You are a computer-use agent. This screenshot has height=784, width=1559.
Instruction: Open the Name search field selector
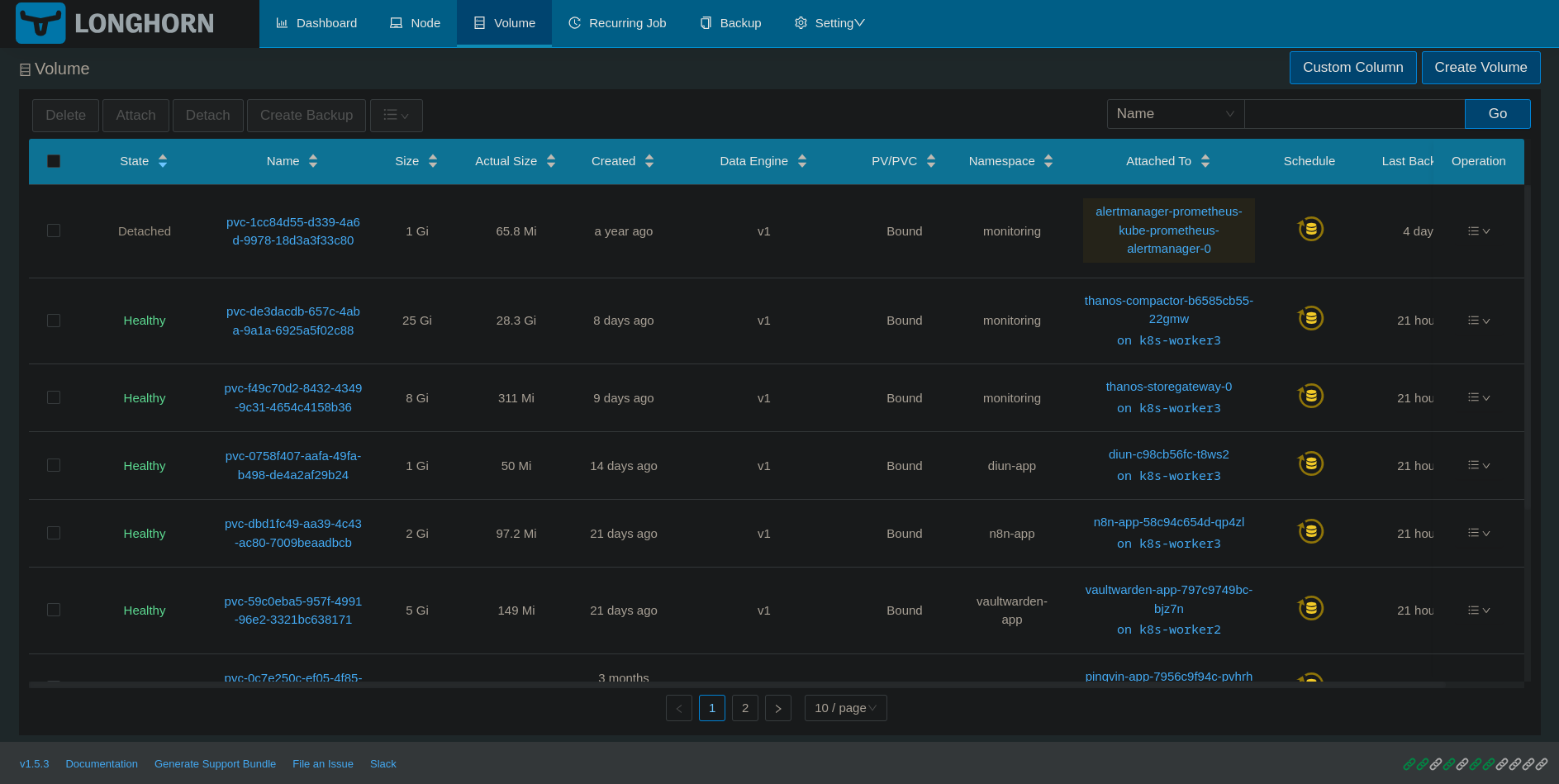tap(1176, 114)
